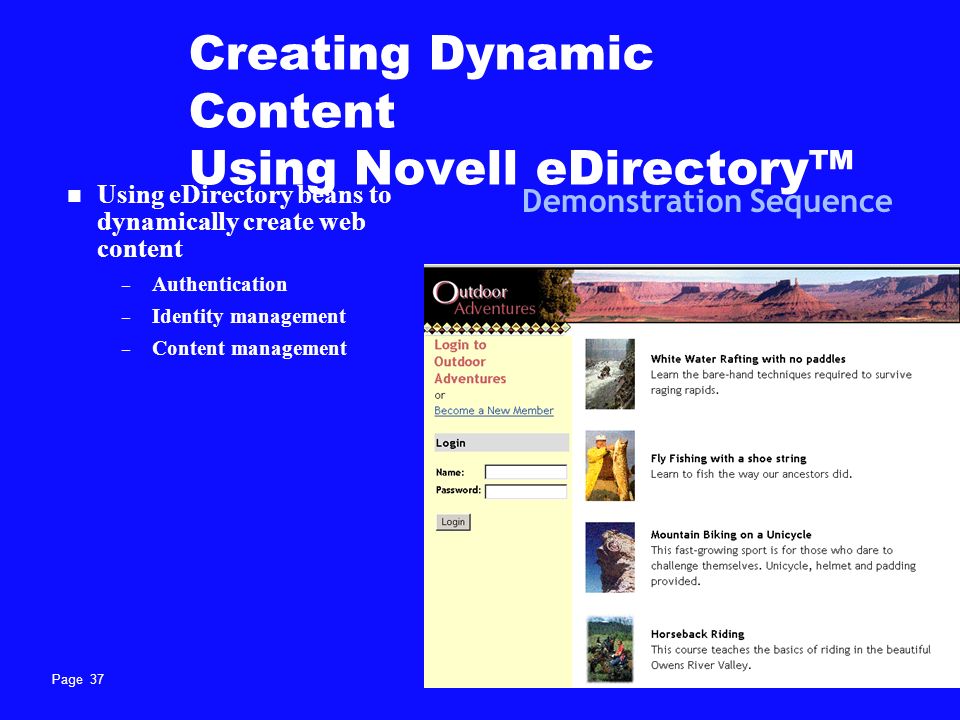Click the 'Identity management' bullet text
Image resolution: width=960 pixels, height=720 pixels.
[x=249, y=316]
